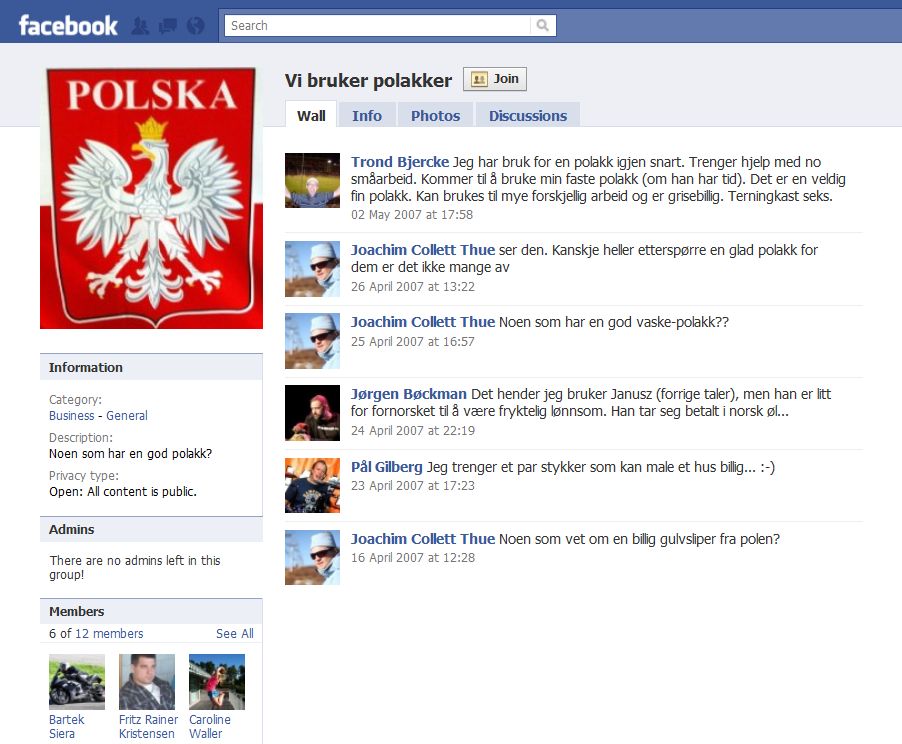Open the Polska group profile image

[151, 197]
